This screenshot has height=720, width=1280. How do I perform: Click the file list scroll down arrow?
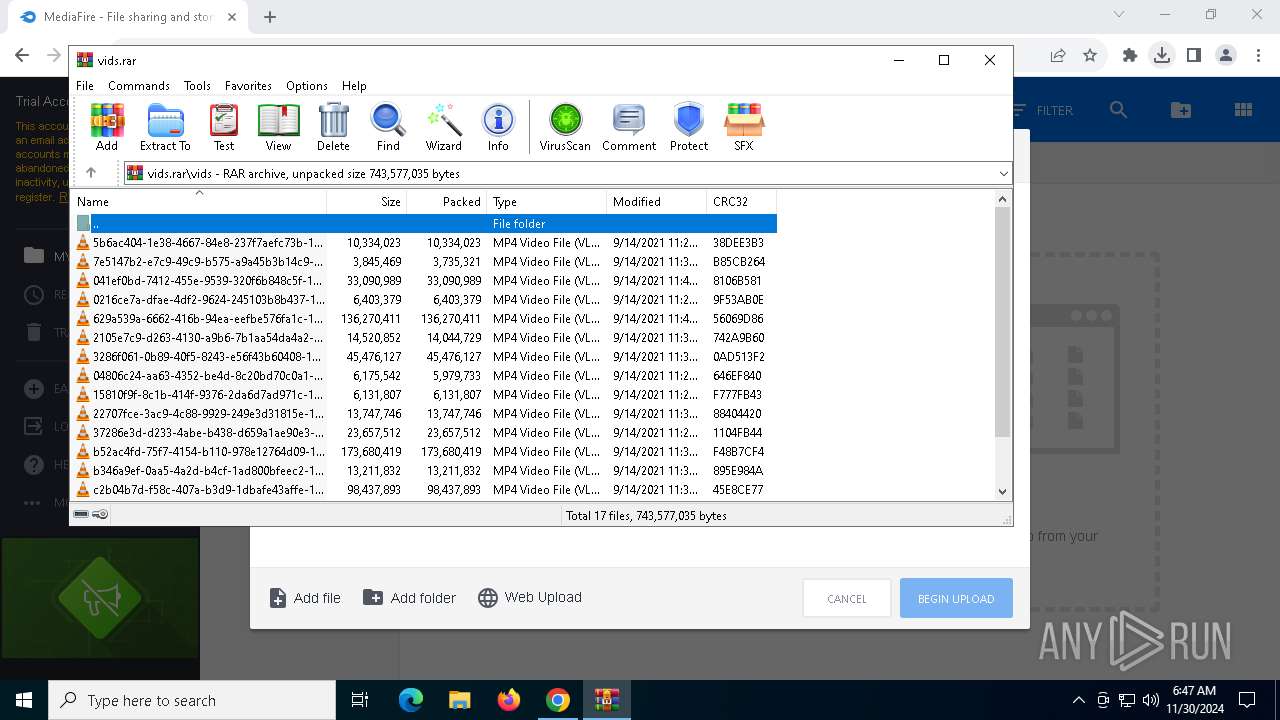click(x=1003, y=491)
